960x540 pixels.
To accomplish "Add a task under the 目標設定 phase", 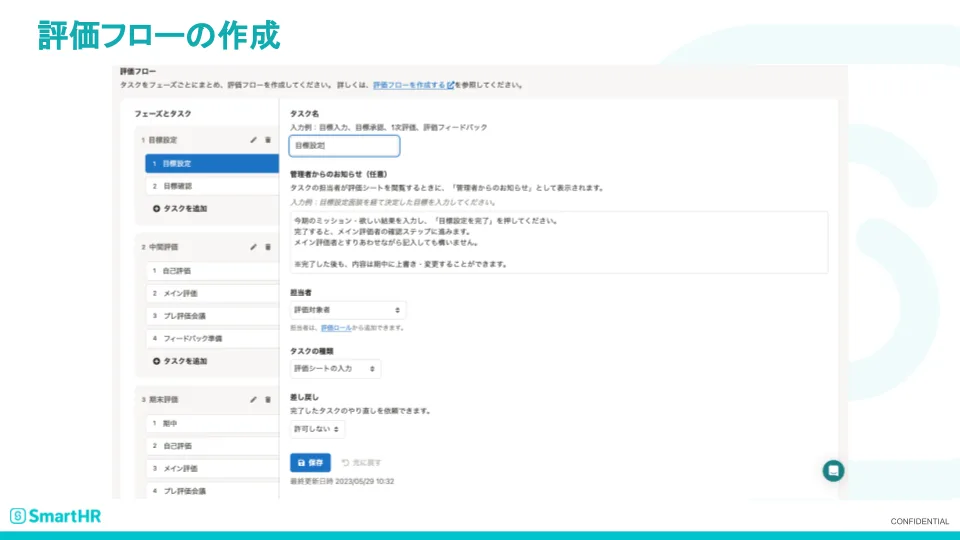I will [180, 209].
